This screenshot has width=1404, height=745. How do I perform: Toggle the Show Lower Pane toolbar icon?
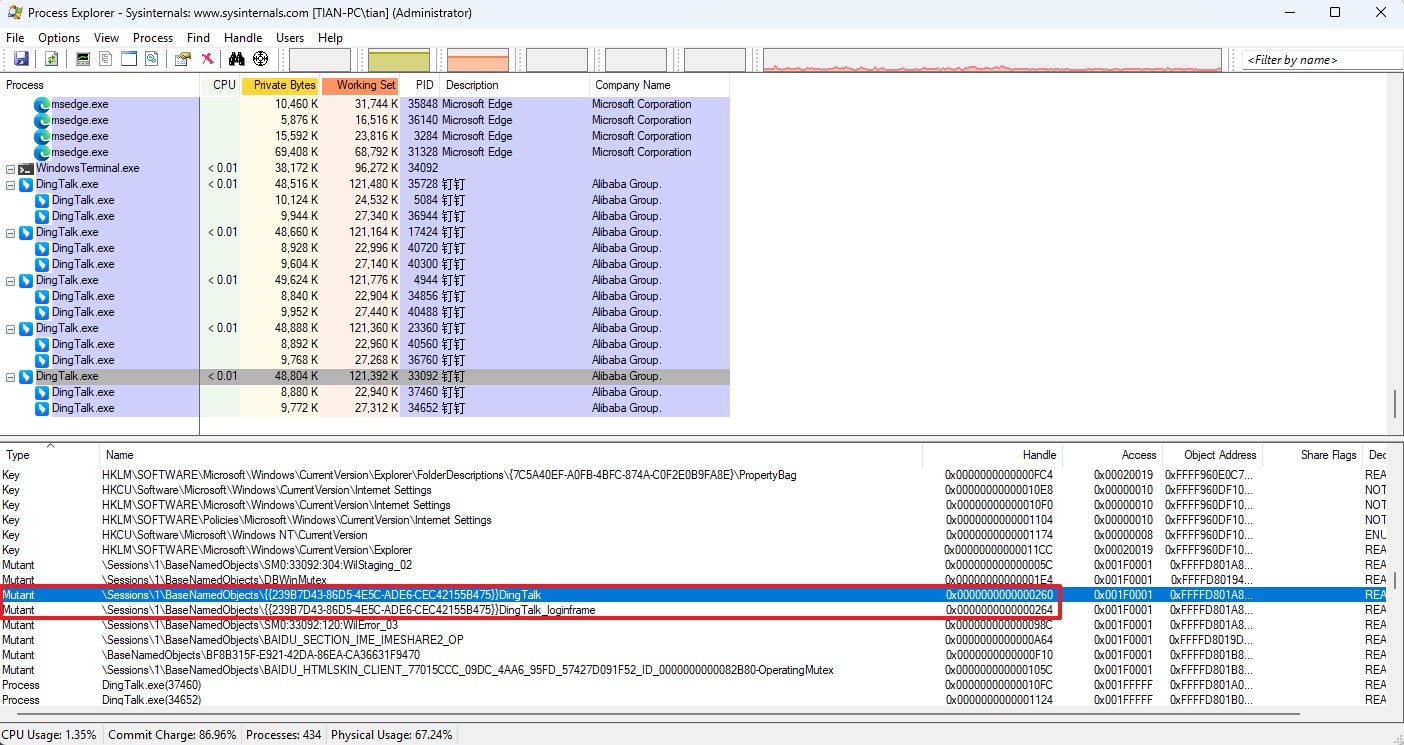[x=128, y=59]
